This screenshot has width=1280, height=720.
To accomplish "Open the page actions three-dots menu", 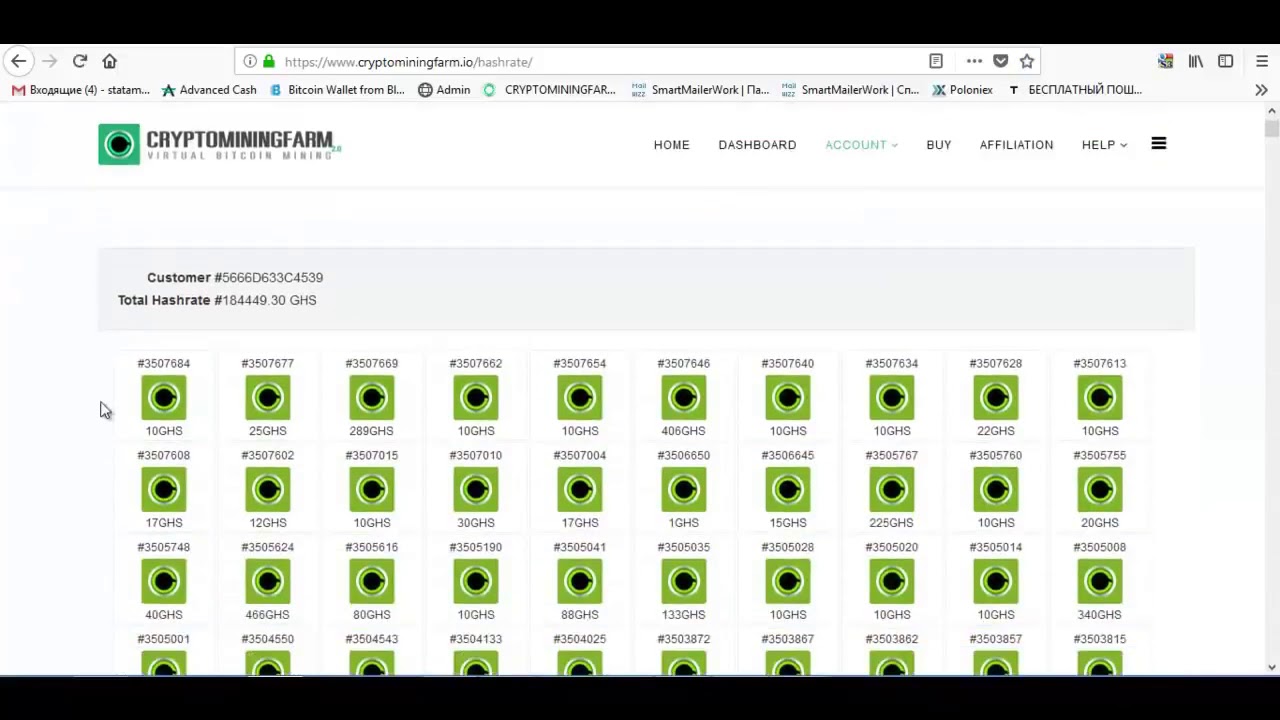I will click(x=974, y=61).
